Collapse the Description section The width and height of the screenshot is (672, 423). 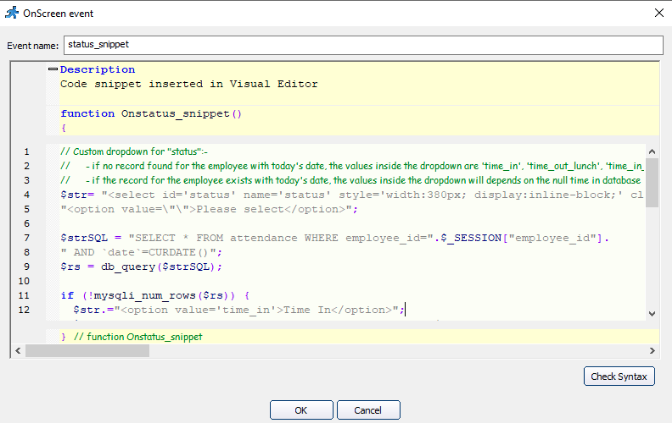[52, 70]
